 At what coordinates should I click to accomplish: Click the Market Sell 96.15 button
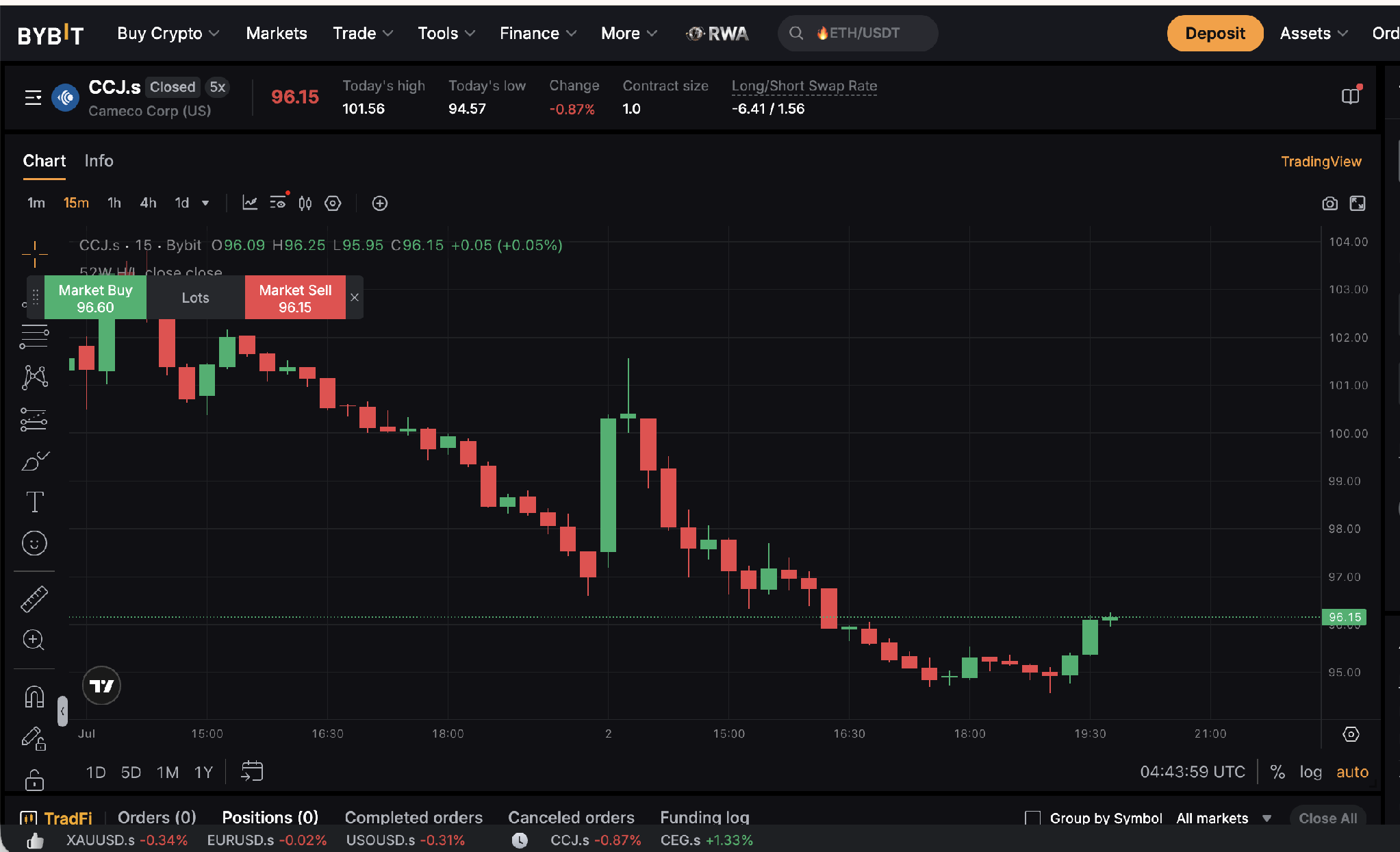click(295, 297)
